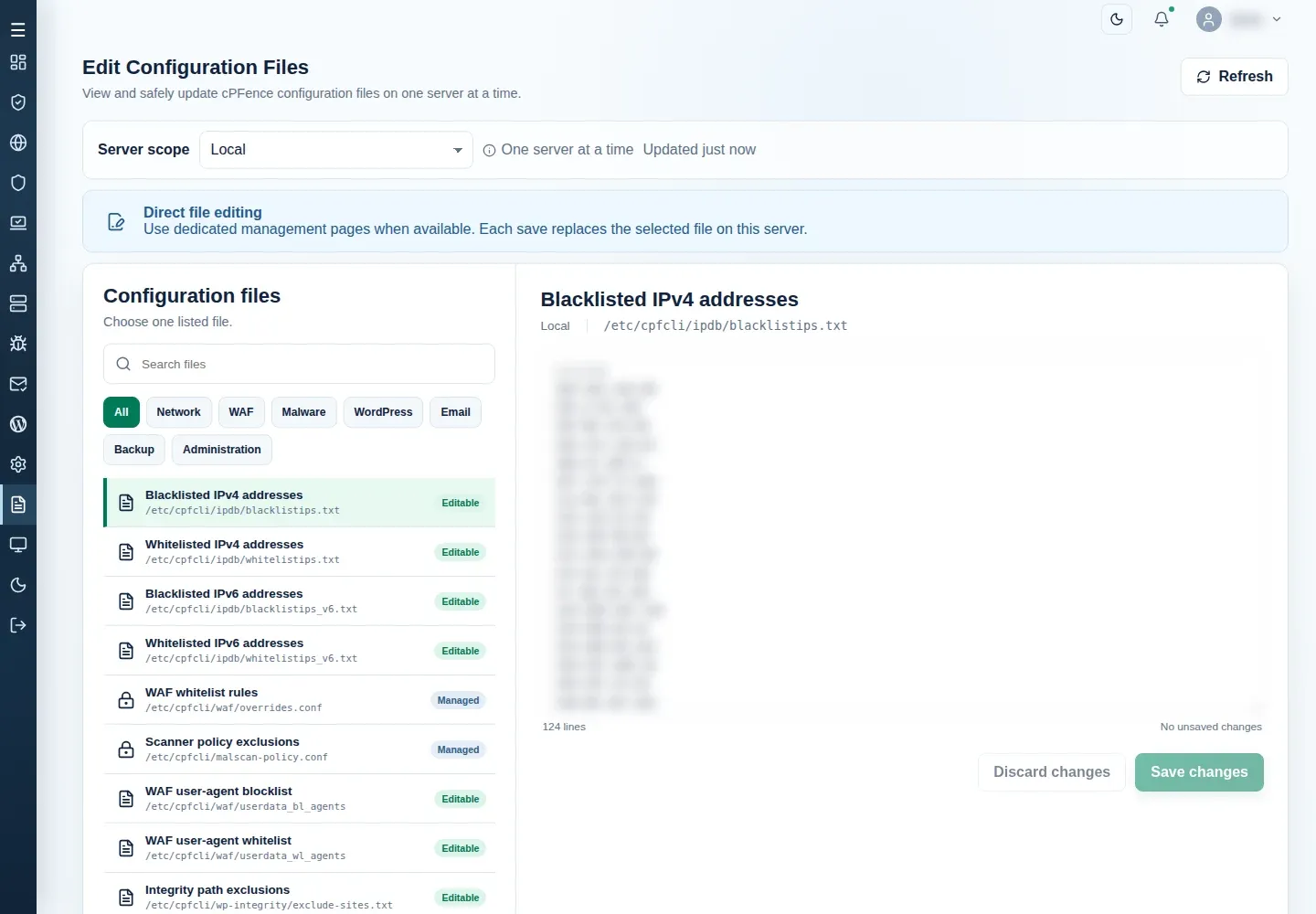Filter files by Network
1316x914 pixels.
click(x=178, y=412)
